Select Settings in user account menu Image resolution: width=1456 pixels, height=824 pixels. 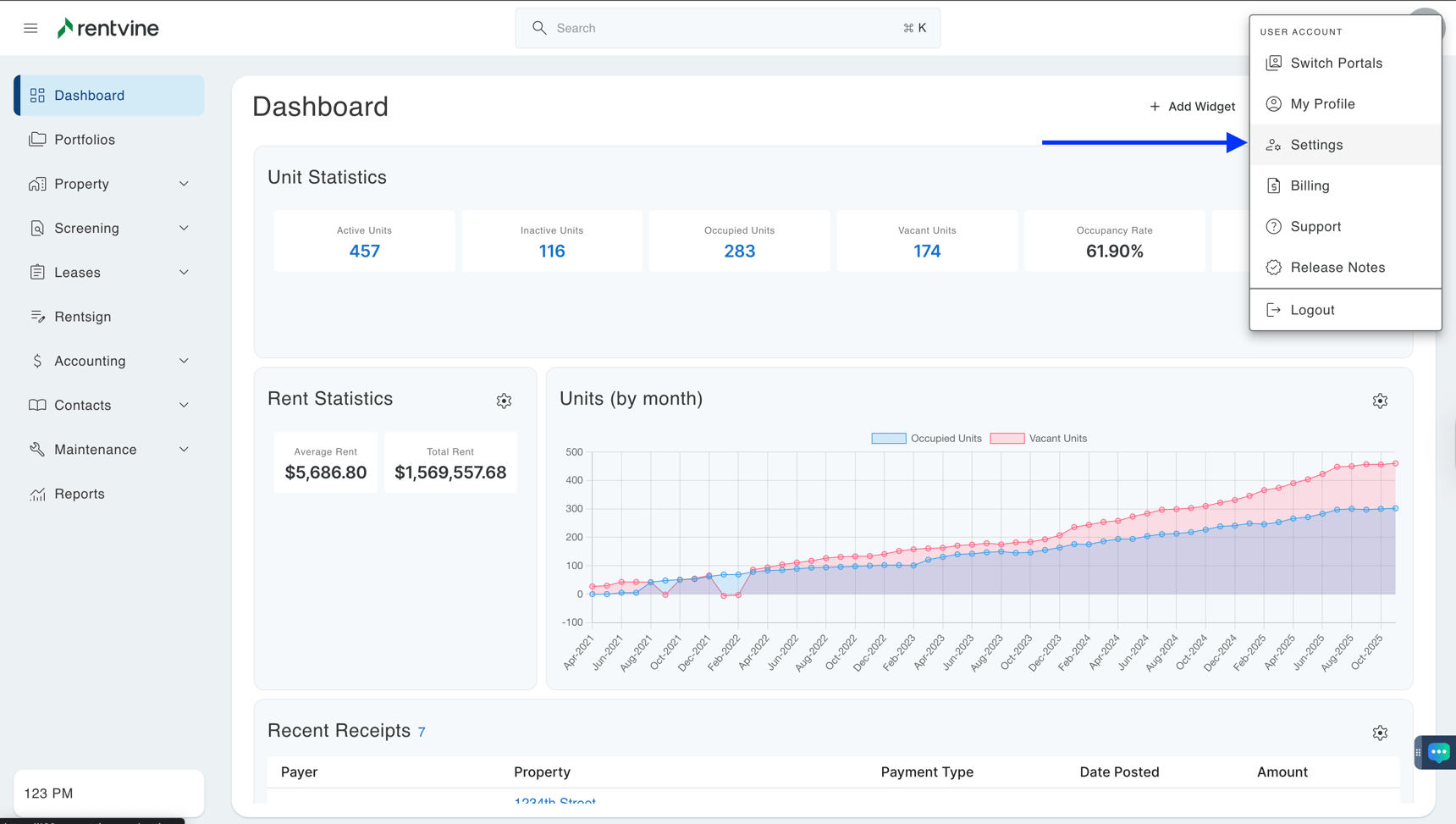[x=1316, y=145]
